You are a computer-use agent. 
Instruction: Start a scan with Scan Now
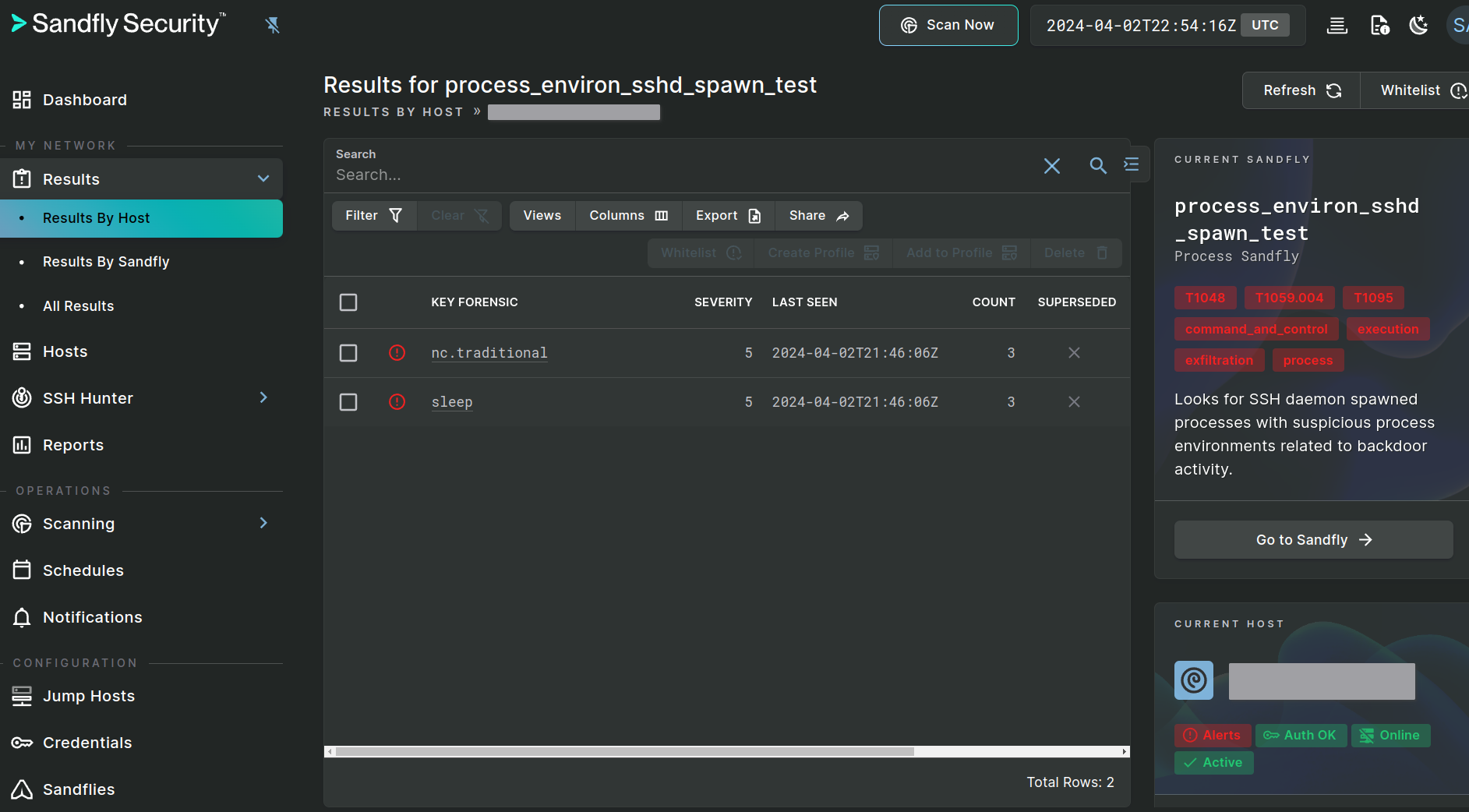click(x=948, y=25)
